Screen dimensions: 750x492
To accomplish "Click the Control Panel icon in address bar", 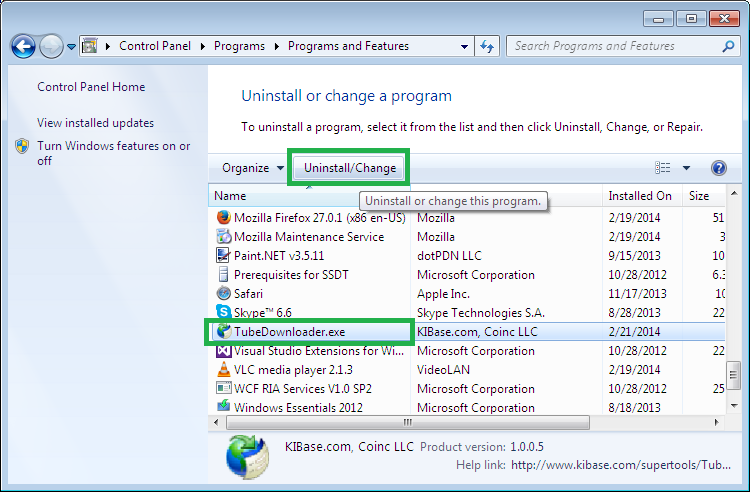I will point(89,46).
